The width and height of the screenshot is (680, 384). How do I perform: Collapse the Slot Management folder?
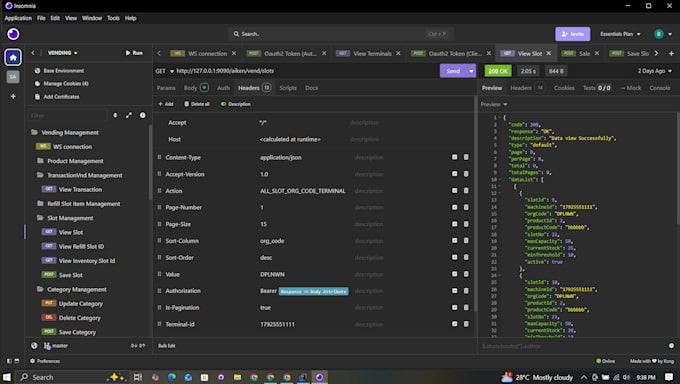70,218
